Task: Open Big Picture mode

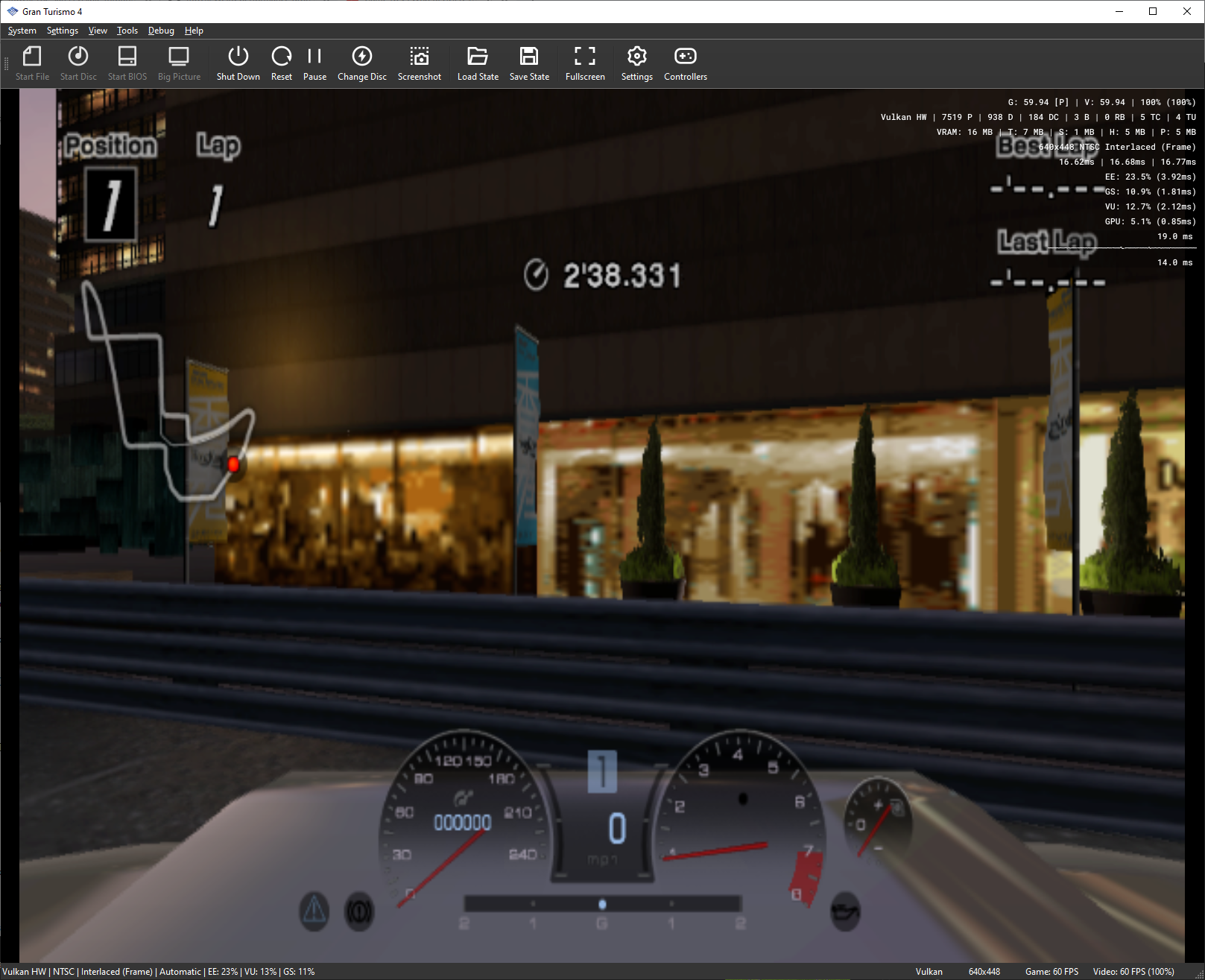Action: pos(179,63)
